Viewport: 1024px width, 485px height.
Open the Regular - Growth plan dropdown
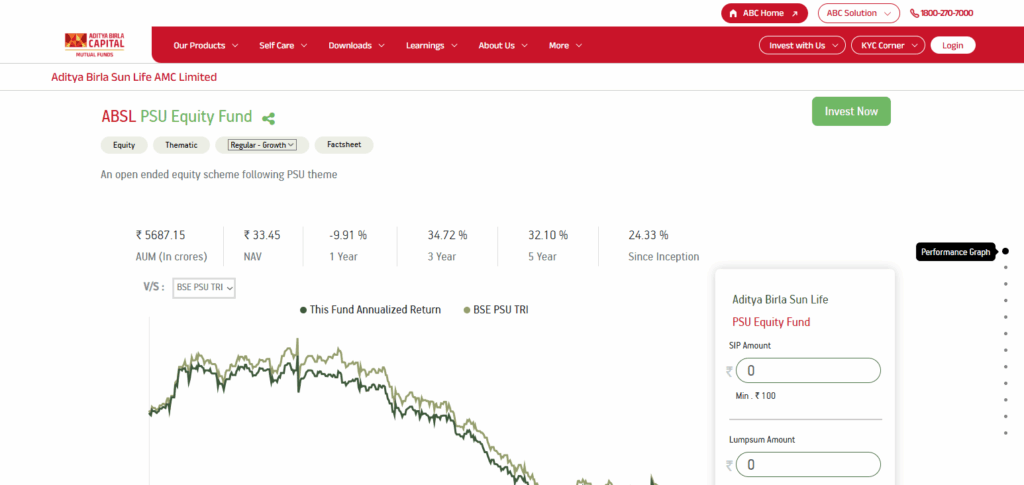click(x=262, y=145)
